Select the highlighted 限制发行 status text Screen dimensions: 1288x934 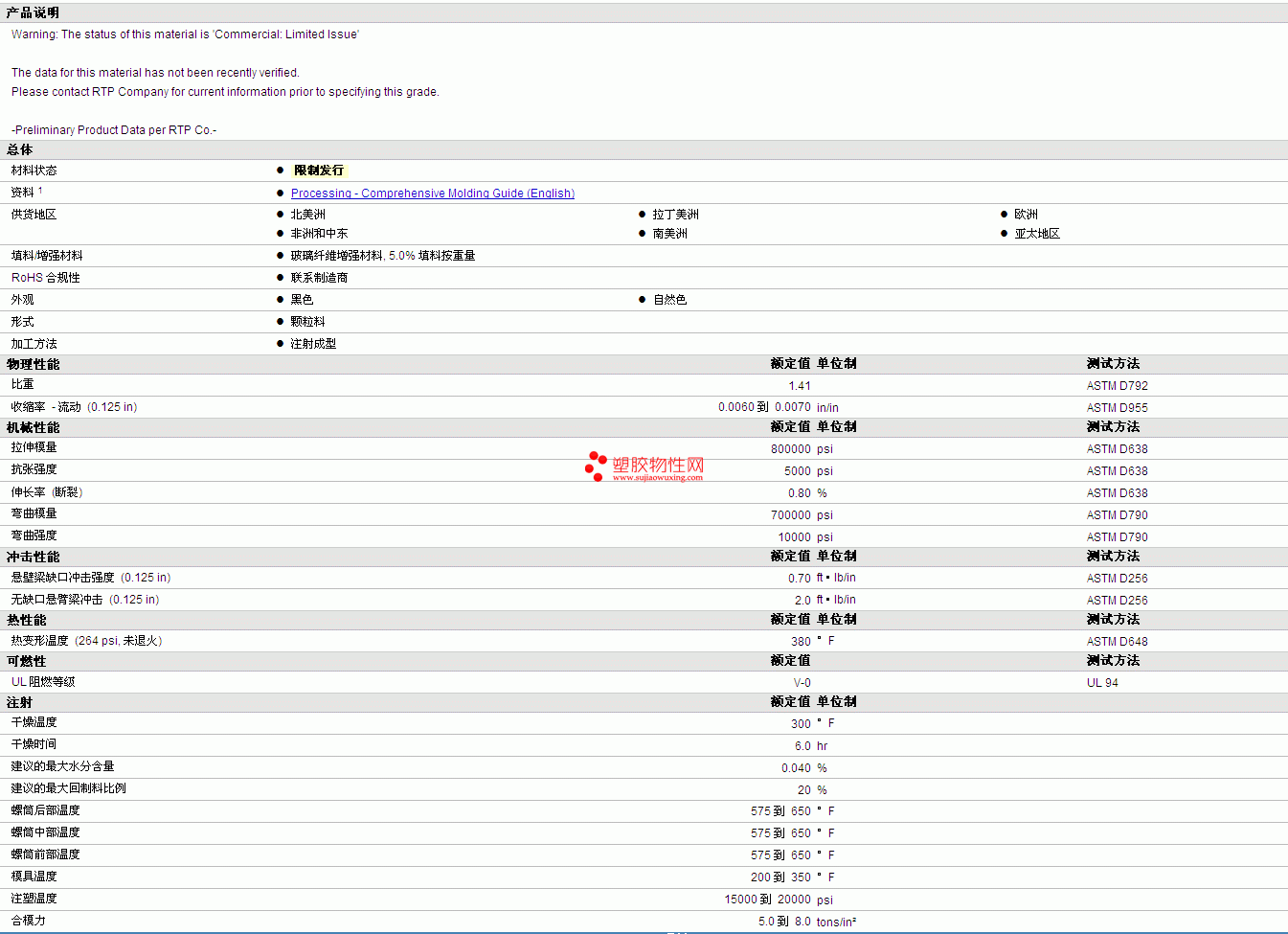[318, 171]
